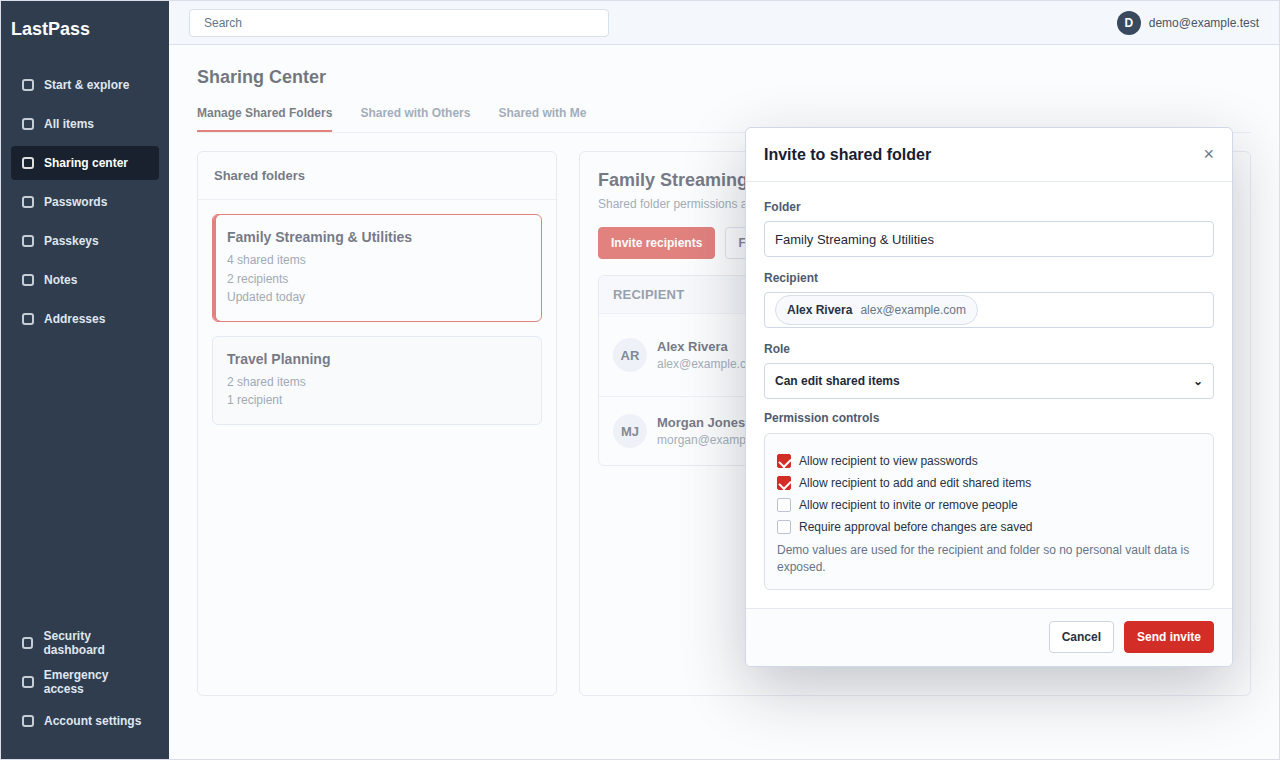Click the Addresses sidebar icon
The image size is (1280, 760).
tap(28, 319)
